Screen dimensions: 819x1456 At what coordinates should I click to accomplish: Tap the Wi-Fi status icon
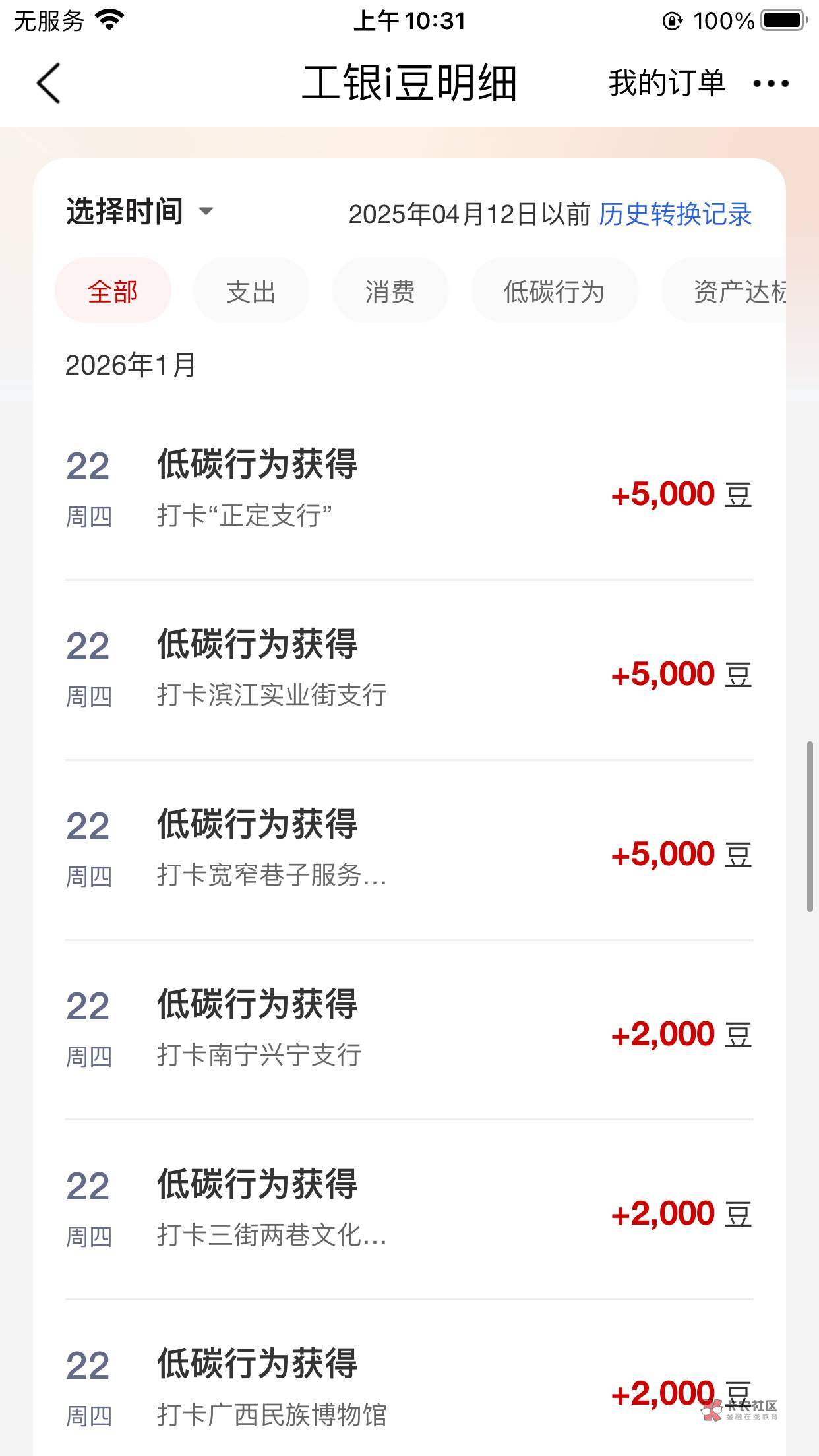pos(110,20)
